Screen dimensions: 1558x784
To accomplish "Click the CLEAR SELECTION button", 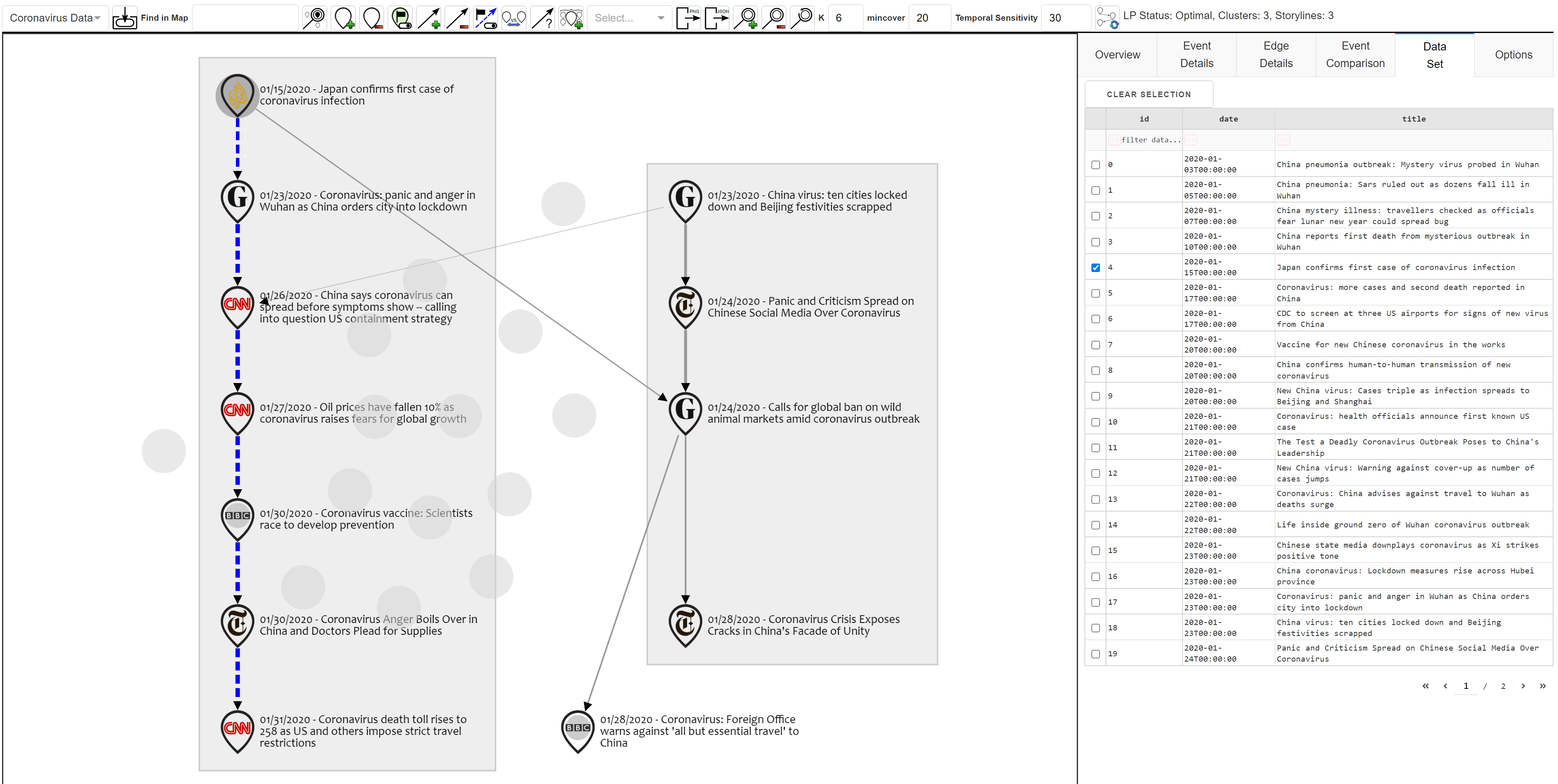I will coord(1148,94).
